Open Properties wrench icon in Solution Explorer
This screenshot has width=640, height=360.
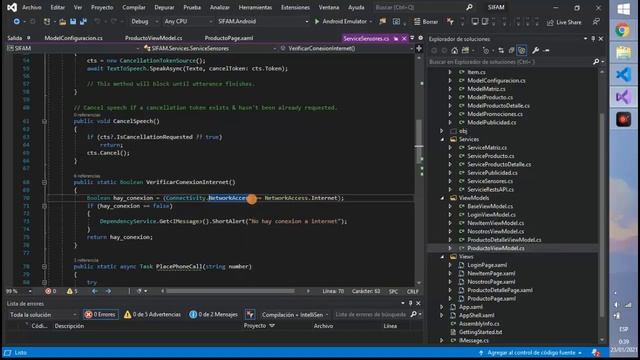(536, 51)
